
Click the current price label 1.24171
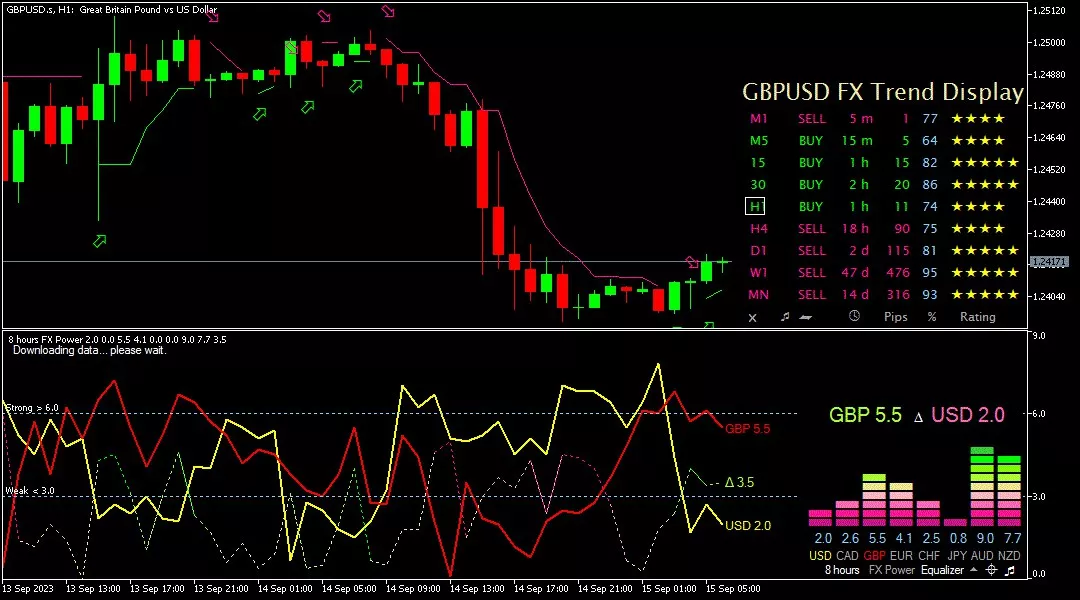[x=1048, y=262]
